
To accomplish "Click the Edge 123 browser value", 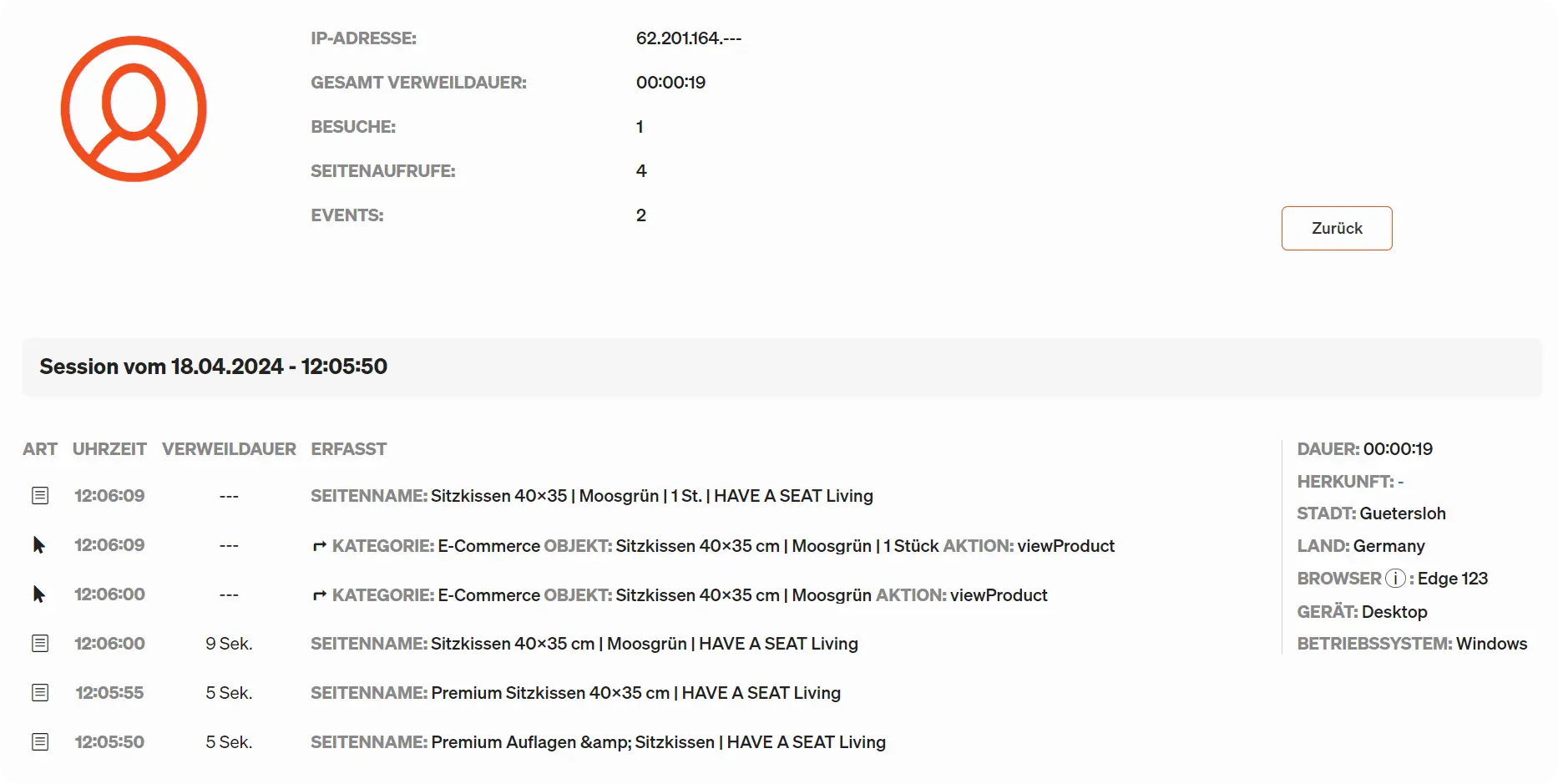I will pyautogui.click(x=1452, y=579).
